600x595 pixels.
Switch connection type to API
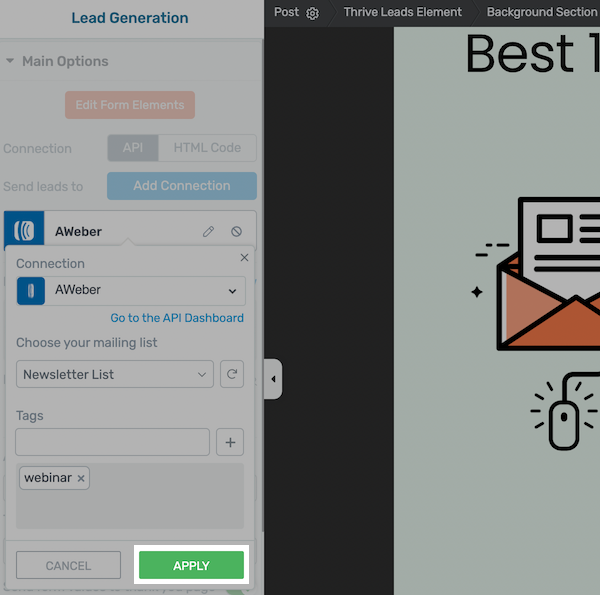pos(133,148)
